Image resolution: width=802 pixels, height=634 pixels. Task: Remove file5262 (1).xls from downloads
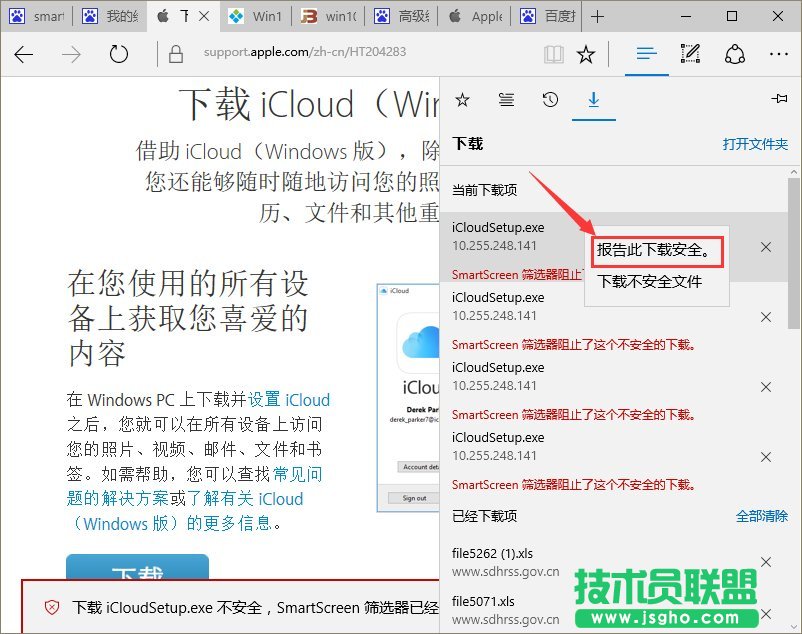pyautogui.click(x=766, y=562)
